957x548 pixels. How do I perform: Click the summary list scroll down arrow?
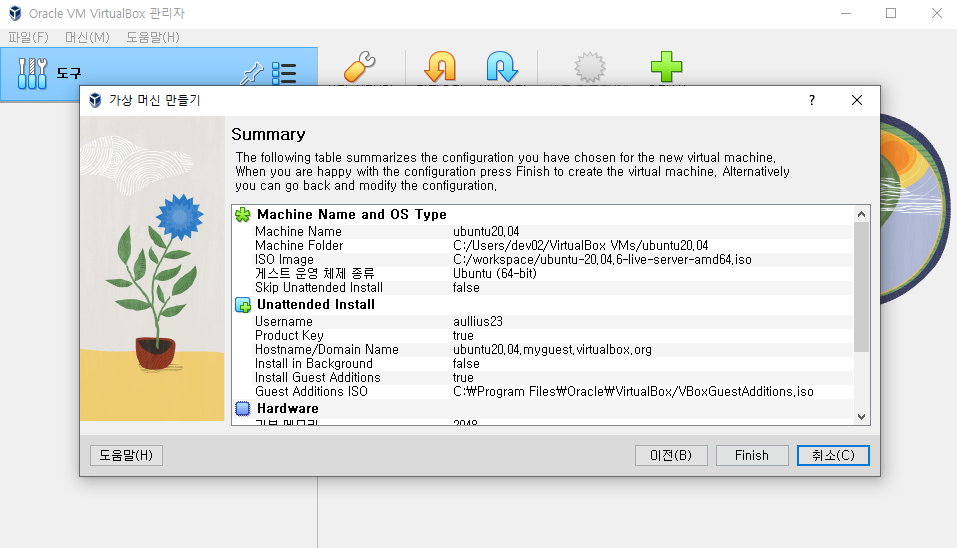pyautogui.click(x=861, y=417)
